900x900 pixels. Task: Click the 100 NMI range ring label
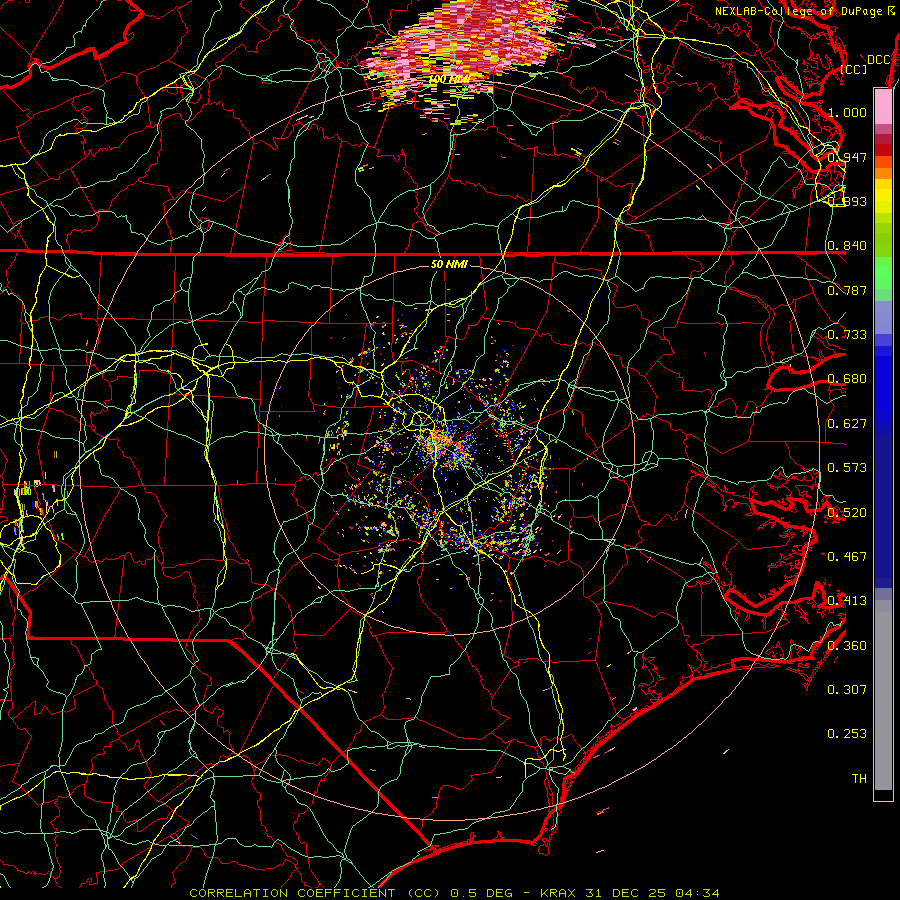(x=449, y=79)
